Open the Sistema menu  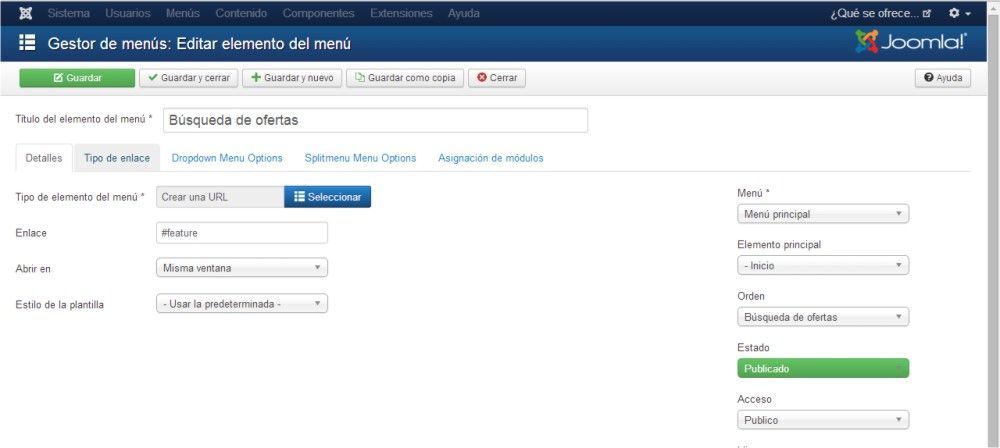click(x=68, y=13)
